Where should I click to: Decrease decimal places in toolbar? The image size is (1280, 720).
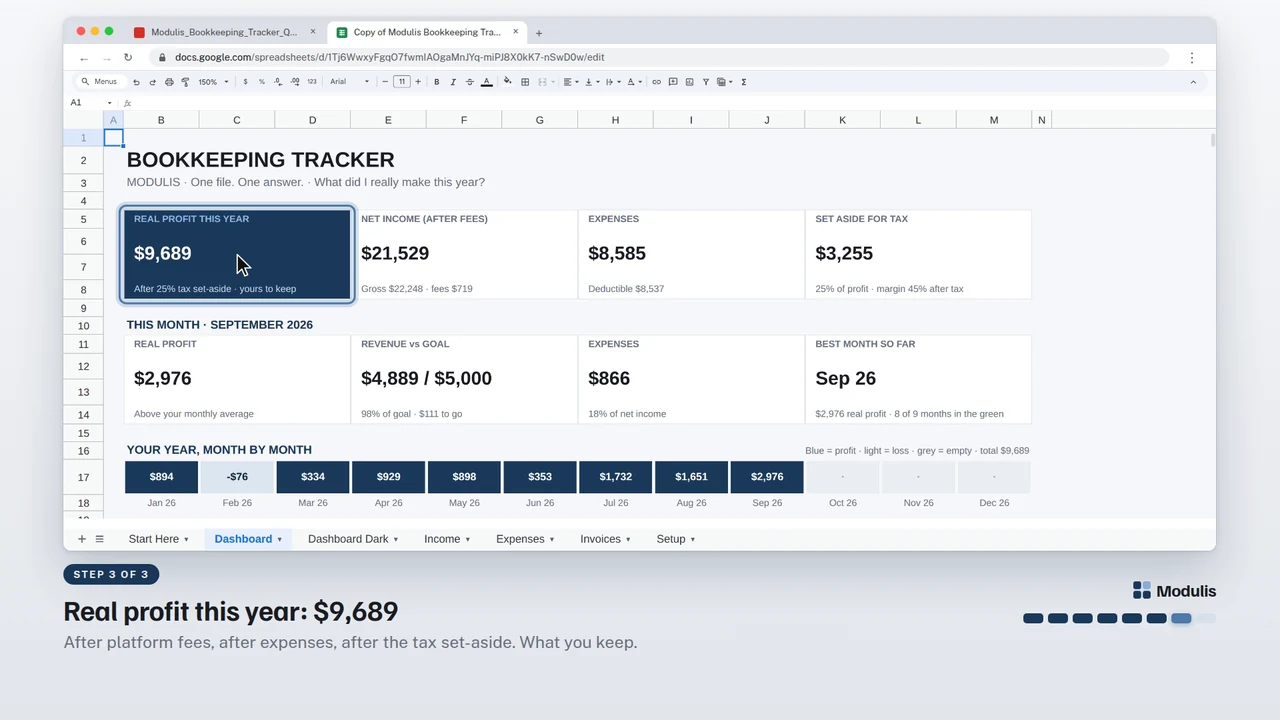(278, 82)
